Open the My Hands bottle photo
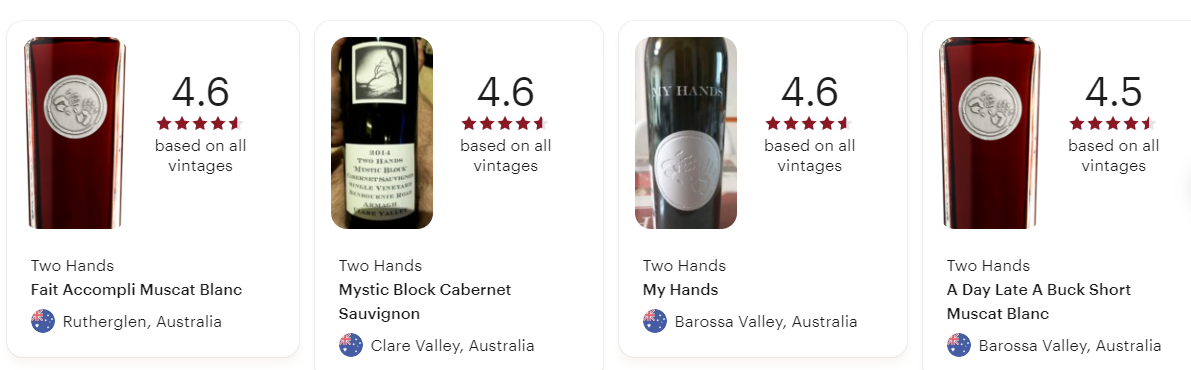 click(x=686, y=133)
